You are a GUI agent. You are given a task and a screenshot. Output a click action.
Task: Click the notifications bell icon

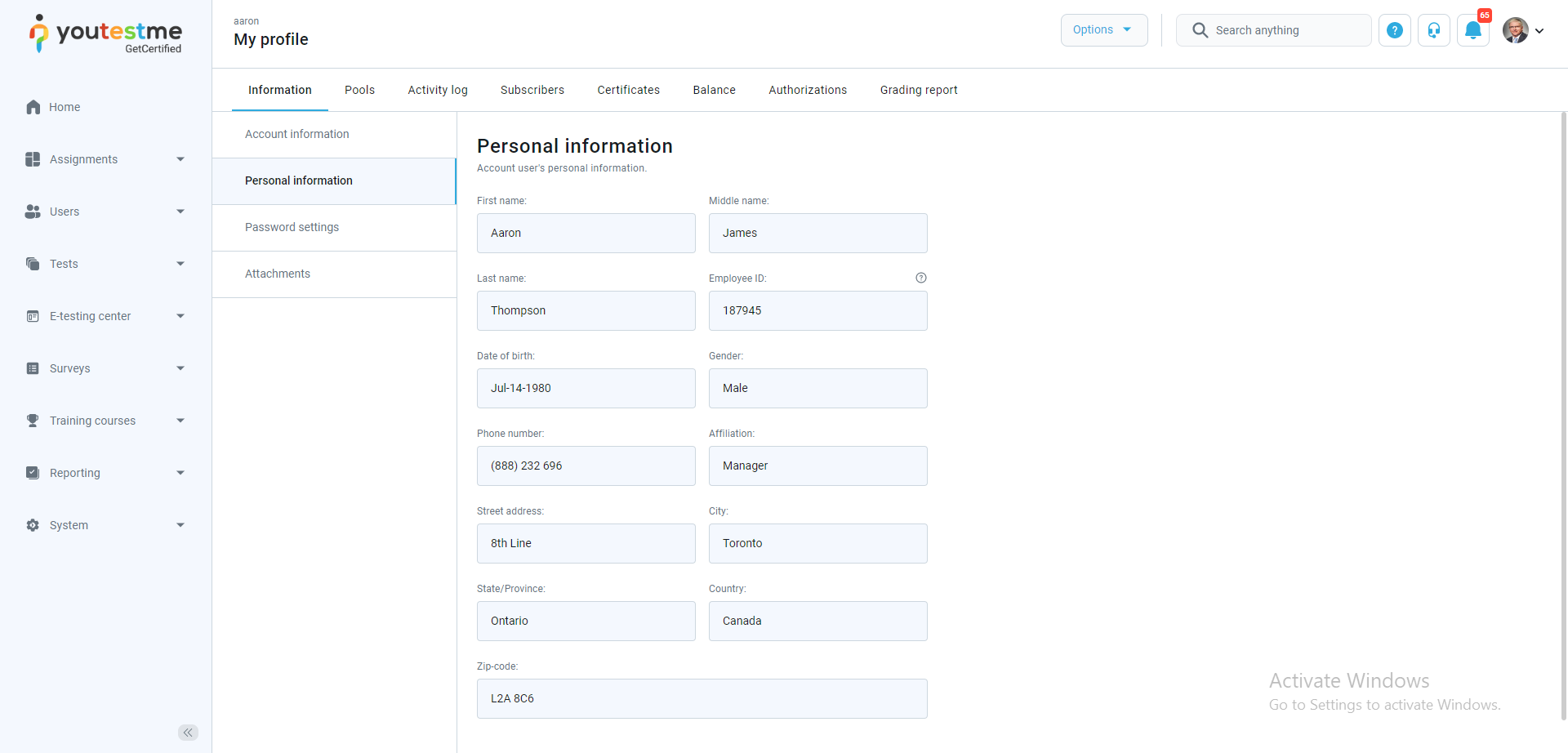tap(1473, 31)
